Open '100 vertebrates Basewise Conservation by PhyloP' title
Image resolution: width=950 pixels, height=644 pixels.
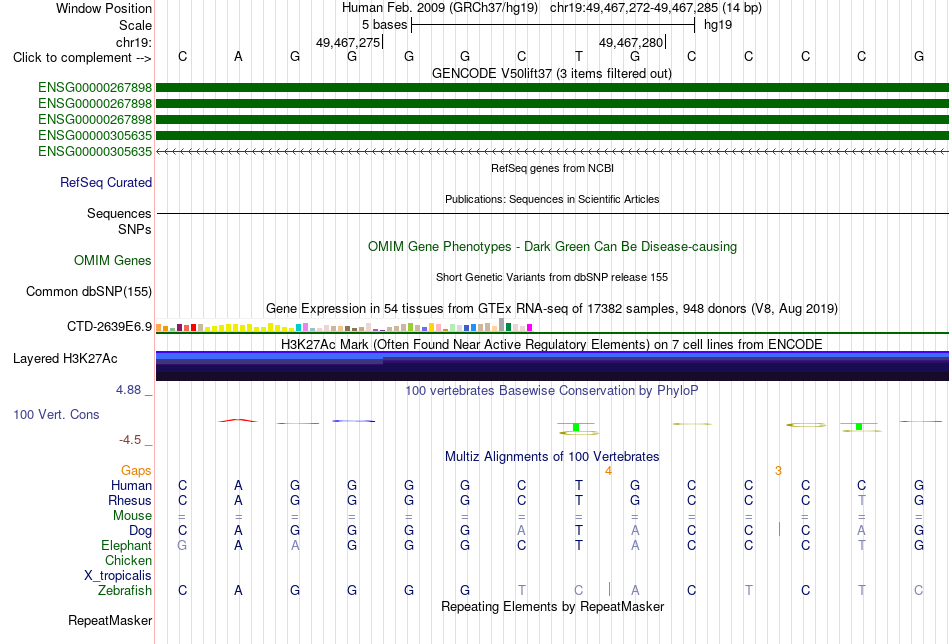pyautogui.click(x=551, y=391)
